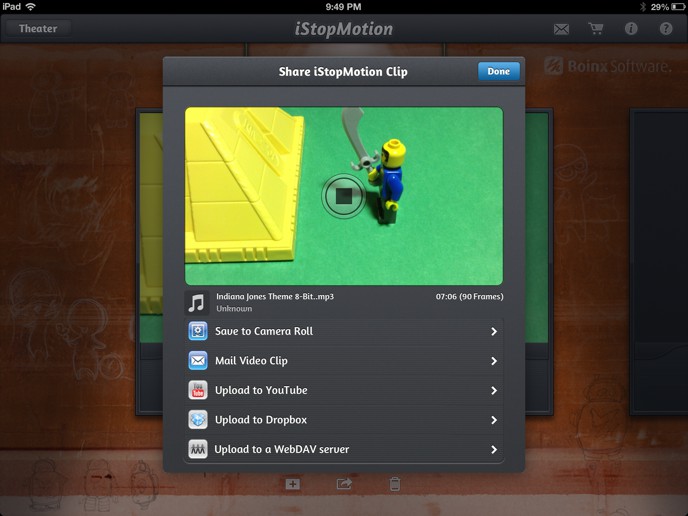Screen dimensions: 688x516
Task: Select Upload to YouTube
Action: point(344,390)
